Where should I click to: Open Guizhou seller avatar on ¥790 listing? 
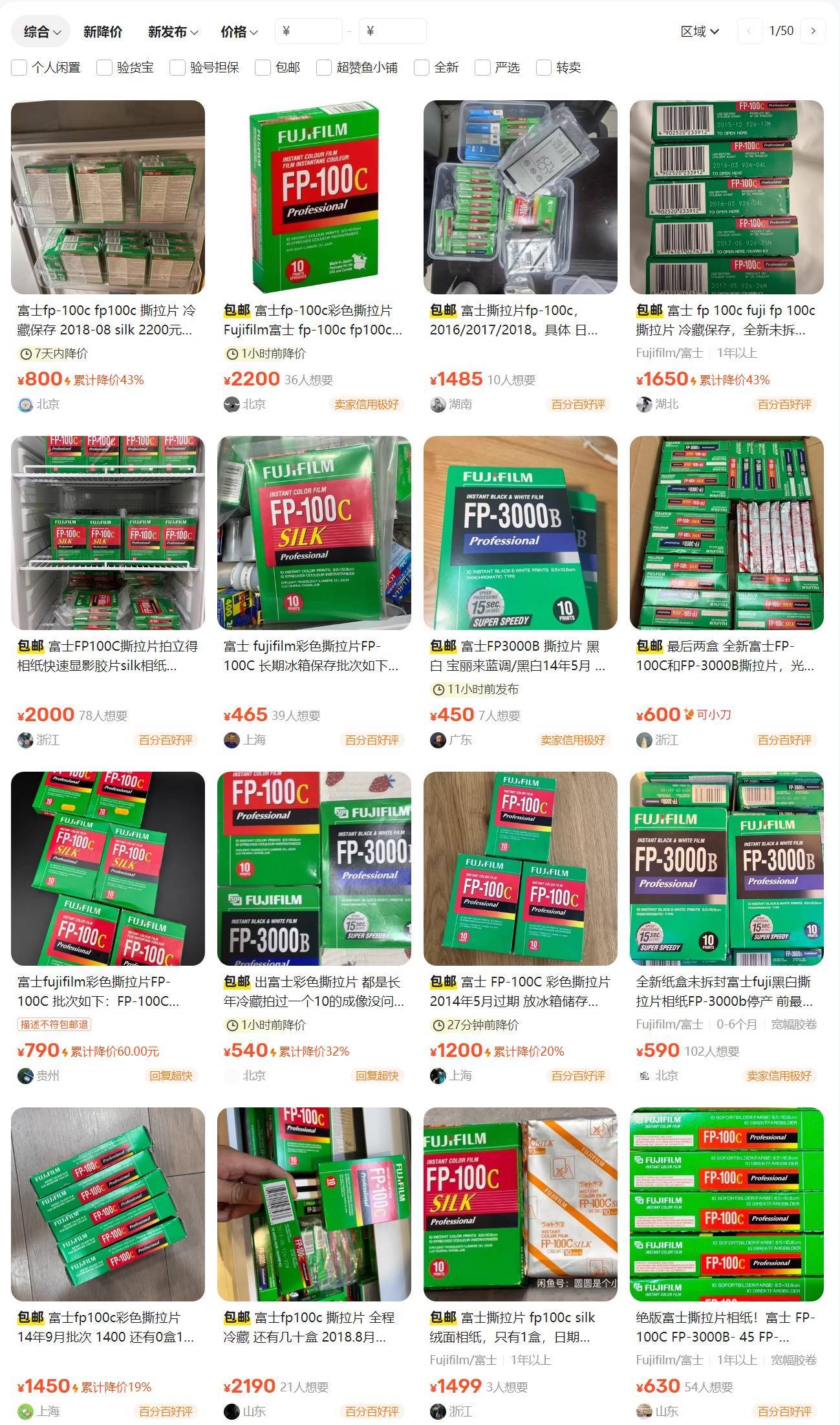25,1076
